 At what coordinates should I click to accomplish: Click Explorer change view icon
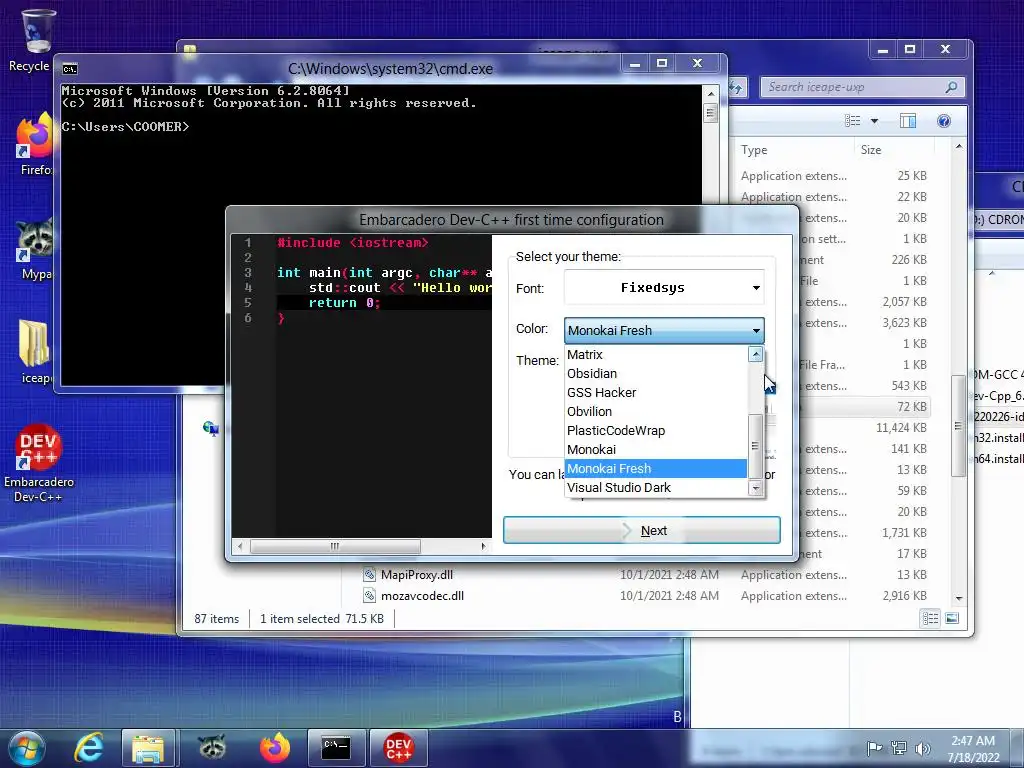click(x=852, y=121)
